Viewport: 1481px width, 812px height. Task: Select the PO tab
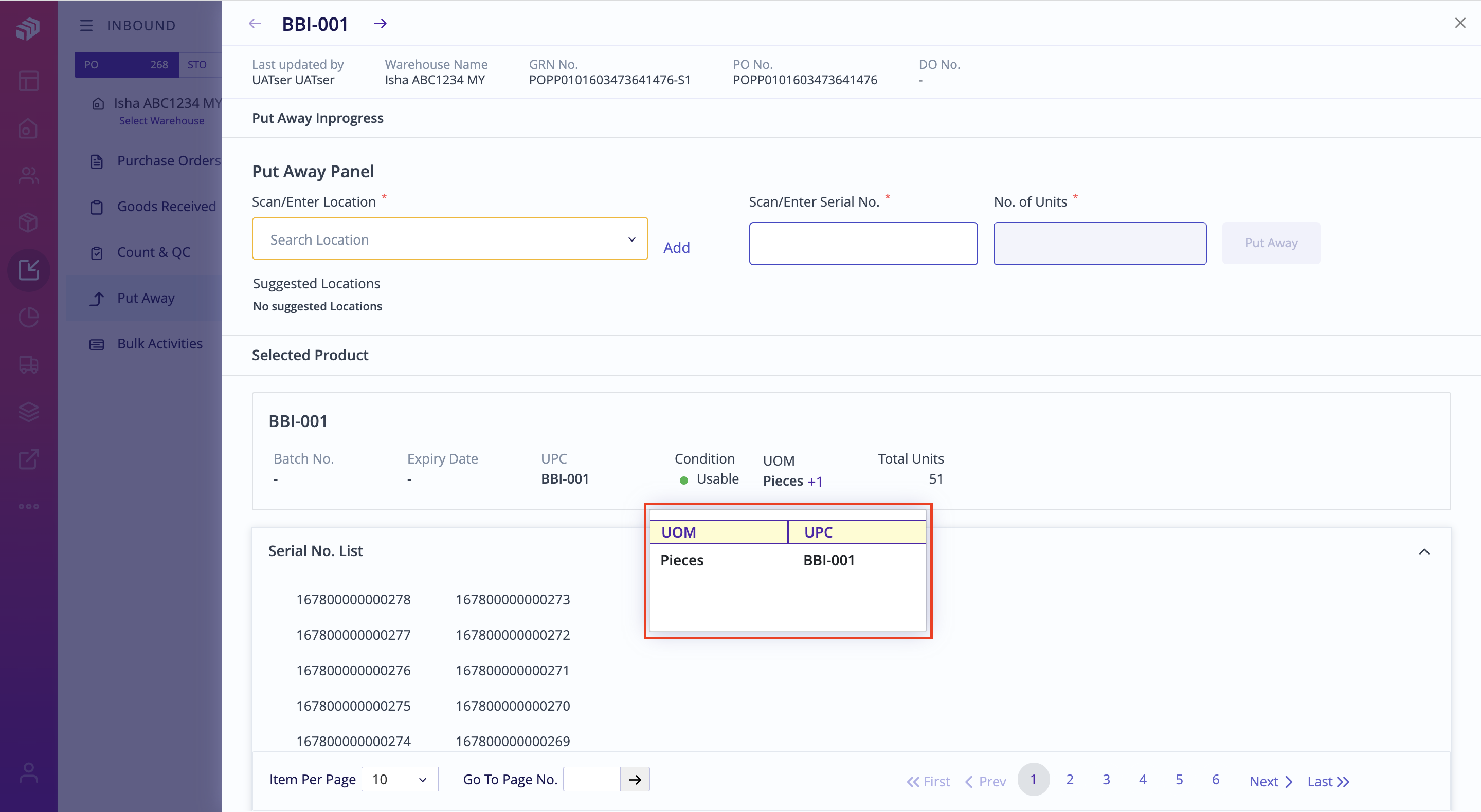(127, 64)
